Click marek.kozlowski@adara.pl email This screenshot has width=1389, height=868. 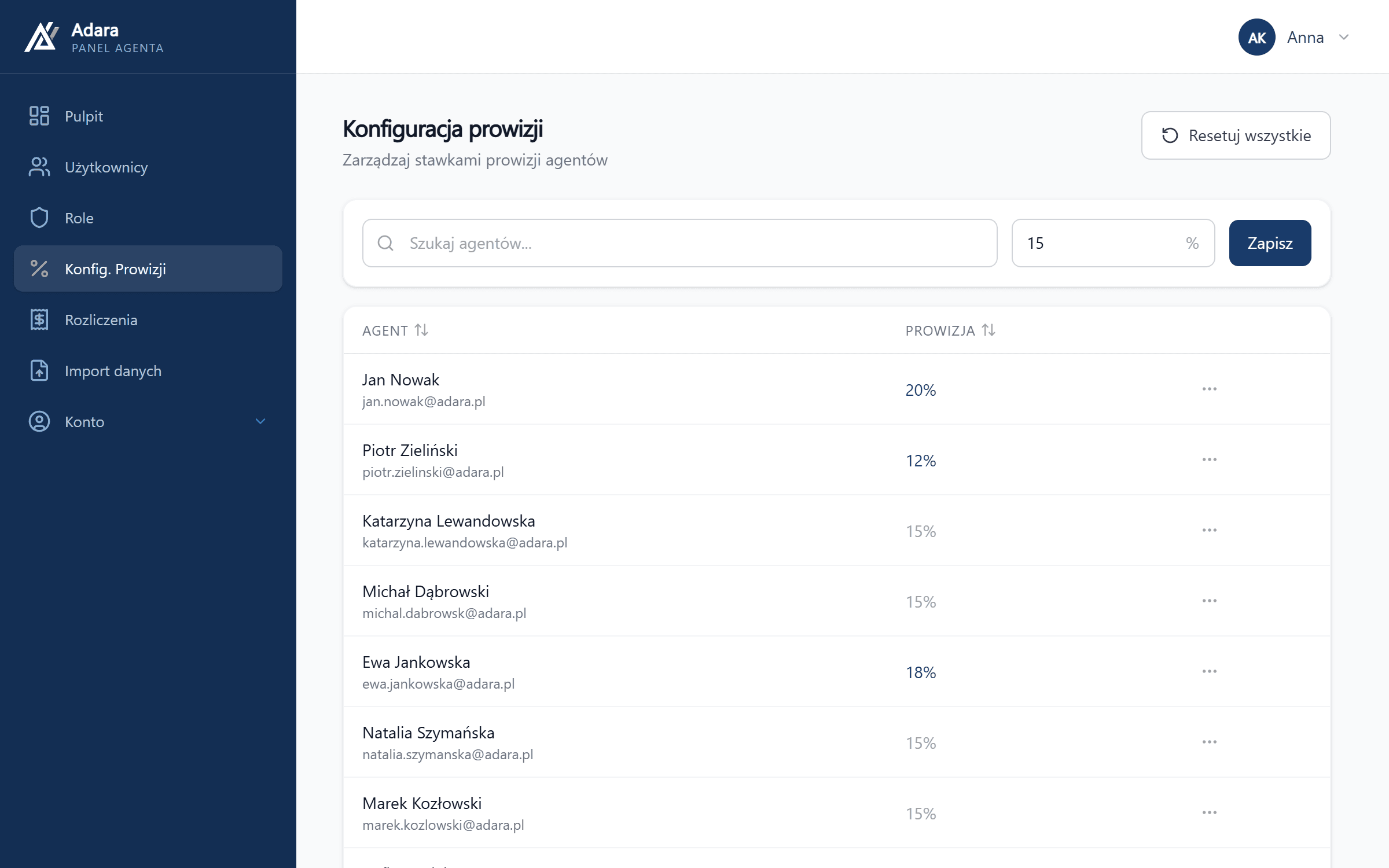[443, 825]
